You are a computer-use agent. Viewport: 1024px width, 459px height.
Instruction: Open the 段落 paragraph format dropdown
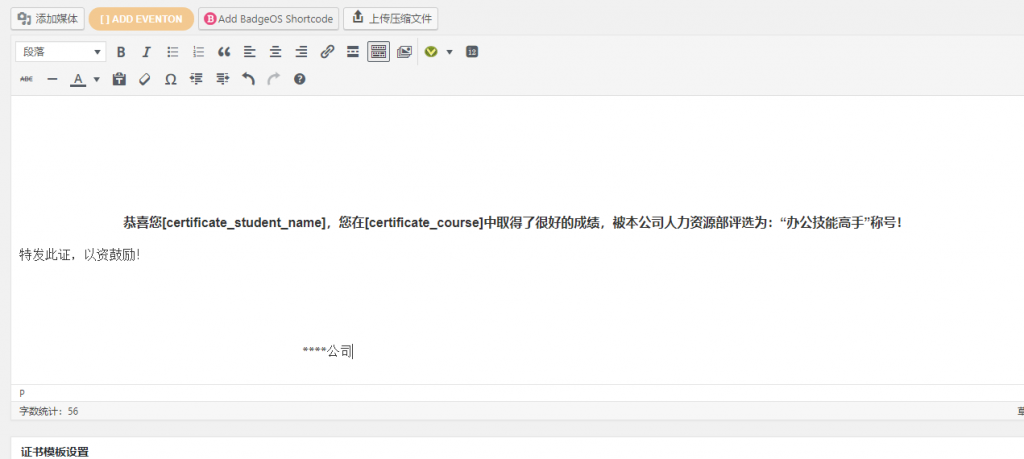click(x=60, y=52)
